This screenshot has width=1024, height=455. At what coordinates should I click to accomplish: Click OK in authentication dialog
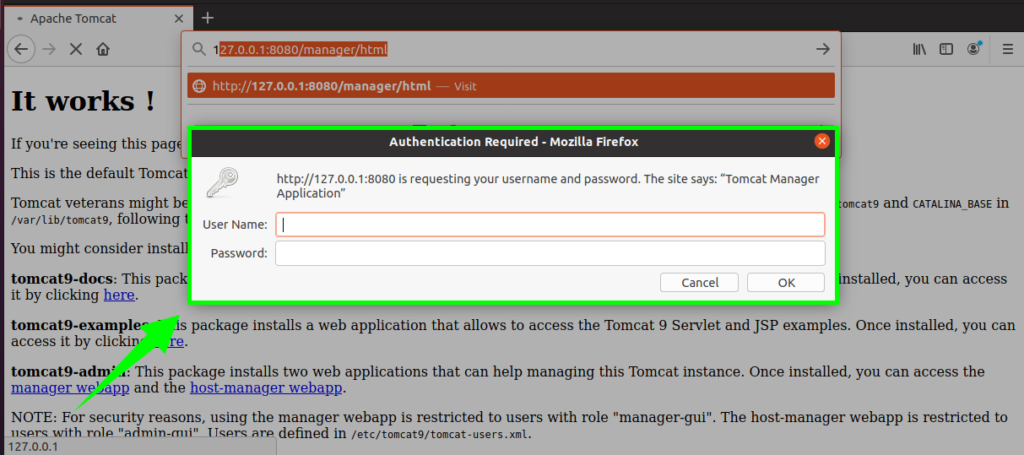coord(786,283)
